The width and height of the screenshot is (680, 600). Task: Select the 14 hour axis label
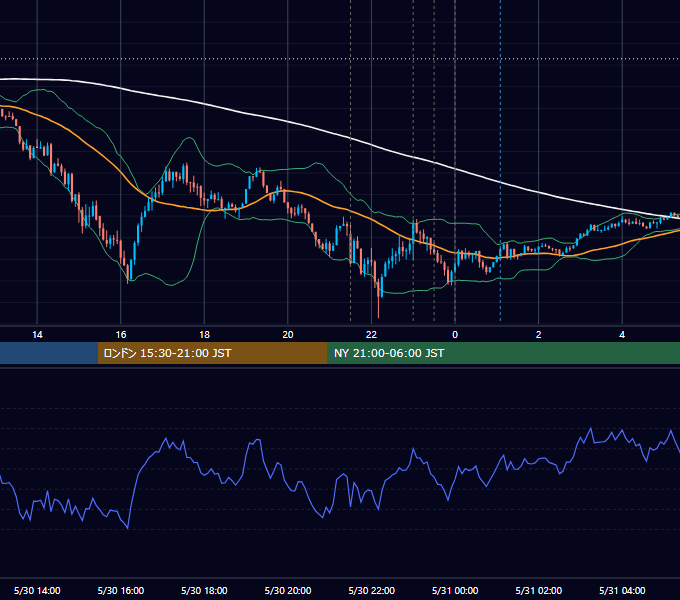tap(37, 335)
